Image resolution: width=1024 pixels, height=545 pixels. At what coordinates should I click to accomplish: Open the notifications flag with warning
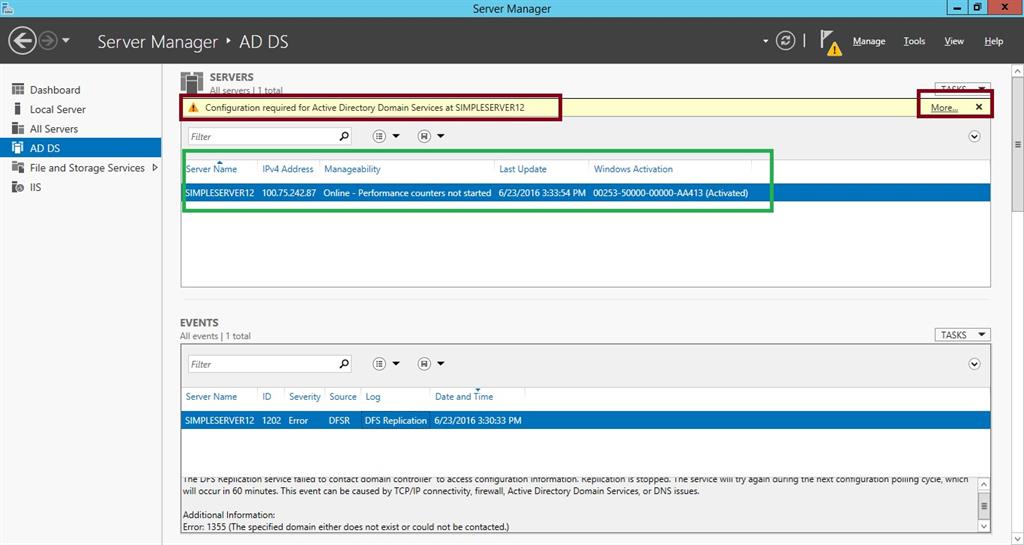click(831, 42)
